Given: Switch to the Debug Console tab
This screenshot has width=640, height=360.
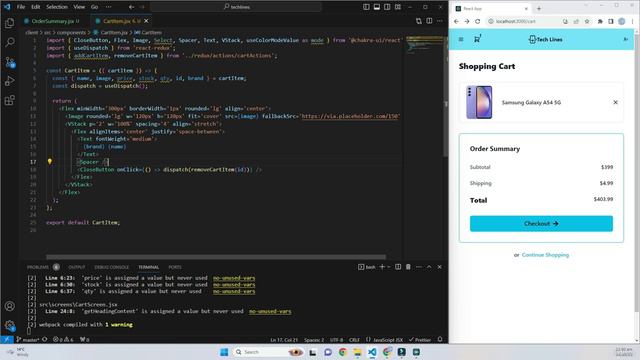Looking at the screenshot, I should 111,267.
